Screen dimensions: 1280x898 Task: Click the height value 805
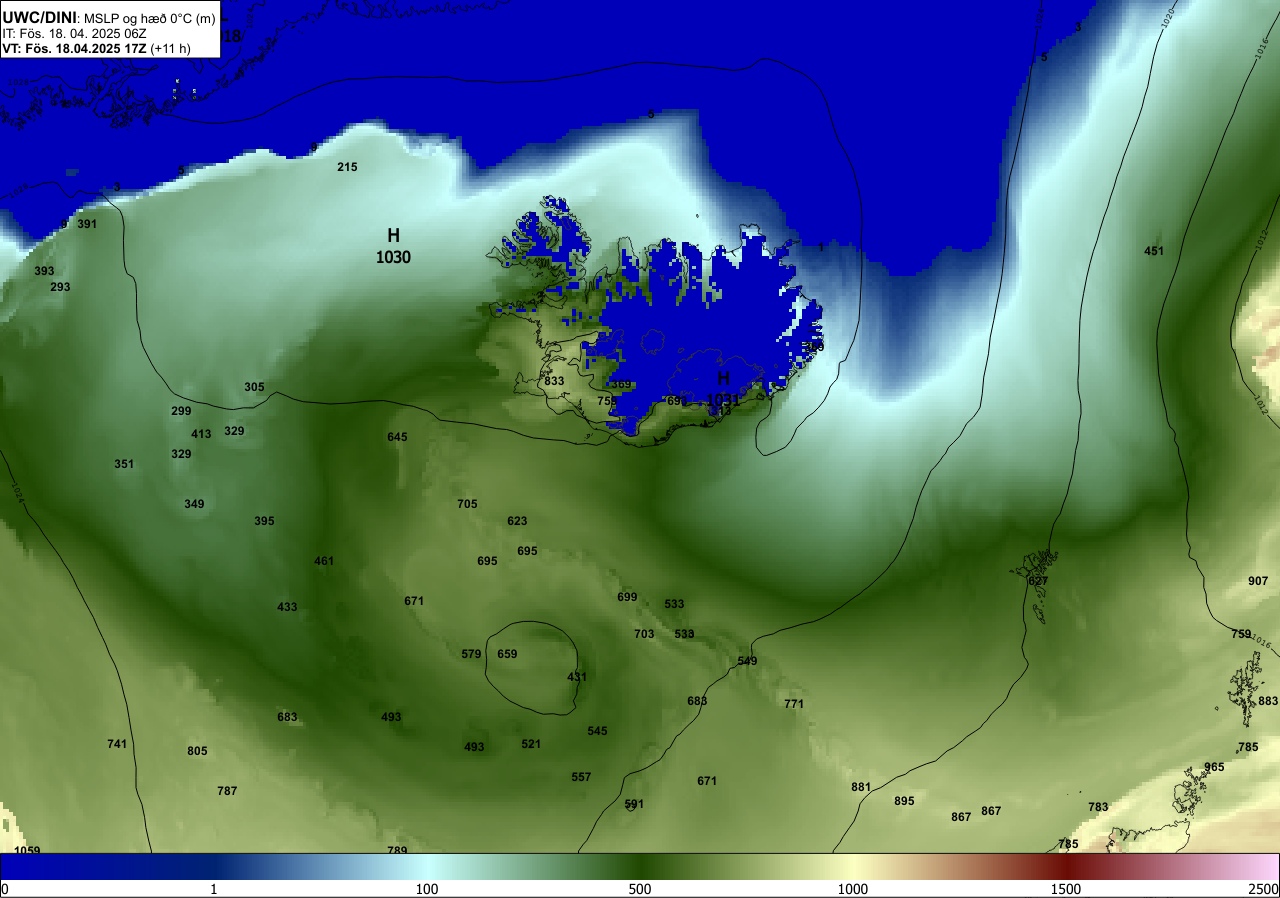click(197, 751)
